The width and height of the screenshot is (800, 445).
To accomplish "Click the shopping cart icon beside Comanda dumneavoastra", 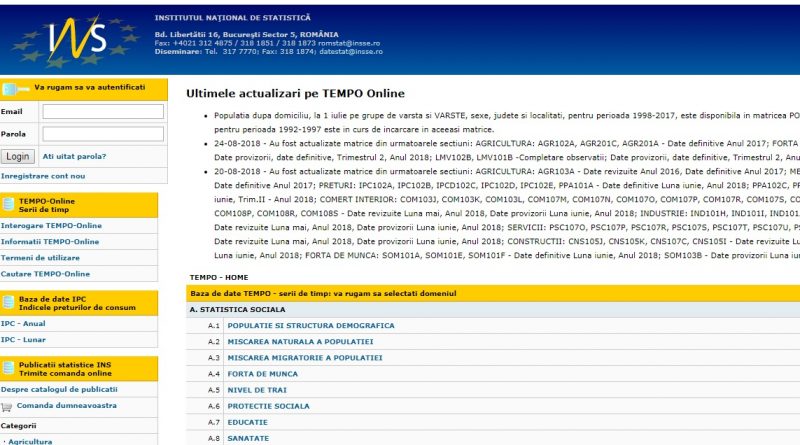I will coord(7,407).
